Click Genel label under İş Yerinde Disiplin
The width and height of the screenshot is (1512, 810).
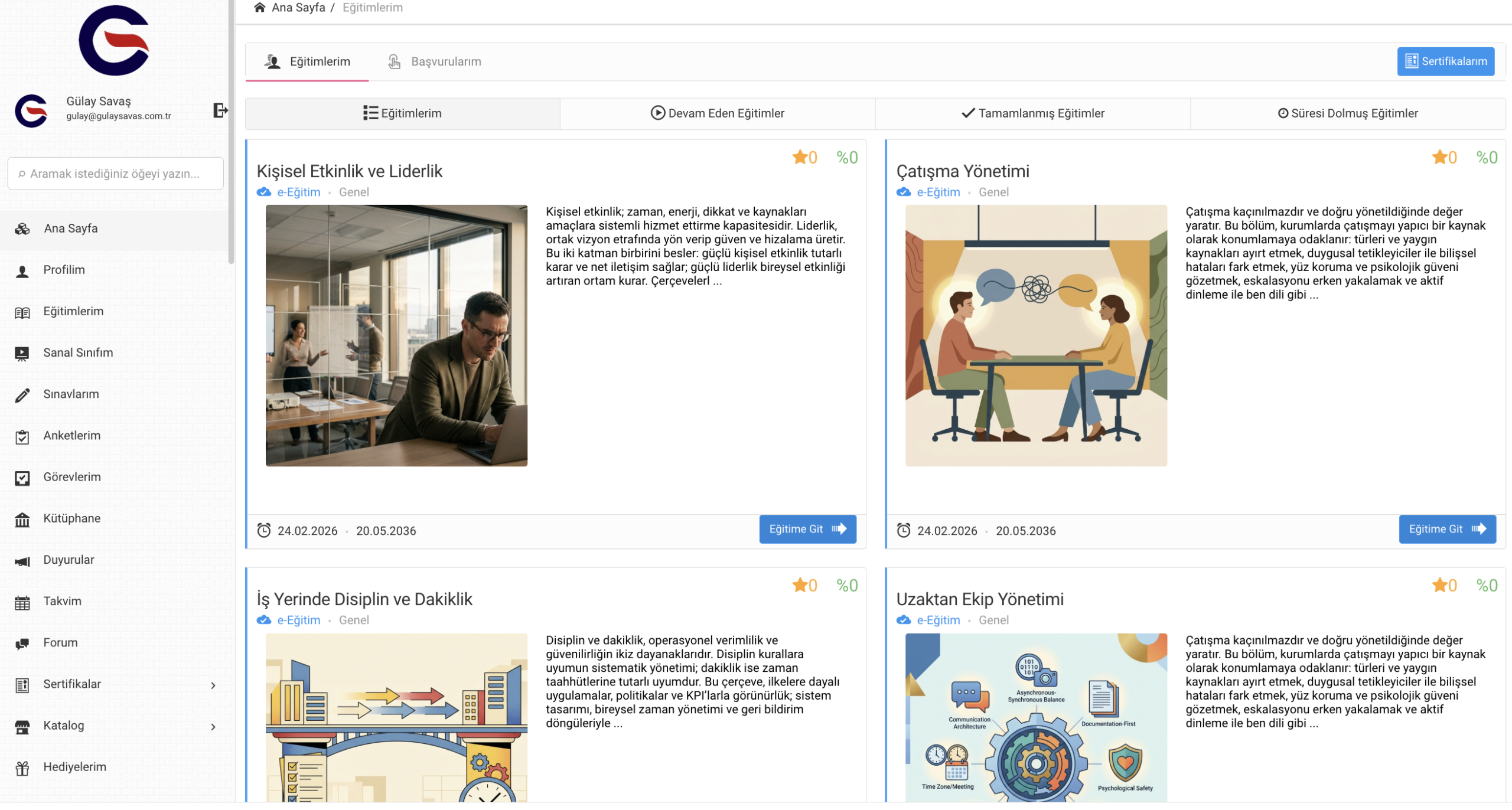click(x=354, y=620)
